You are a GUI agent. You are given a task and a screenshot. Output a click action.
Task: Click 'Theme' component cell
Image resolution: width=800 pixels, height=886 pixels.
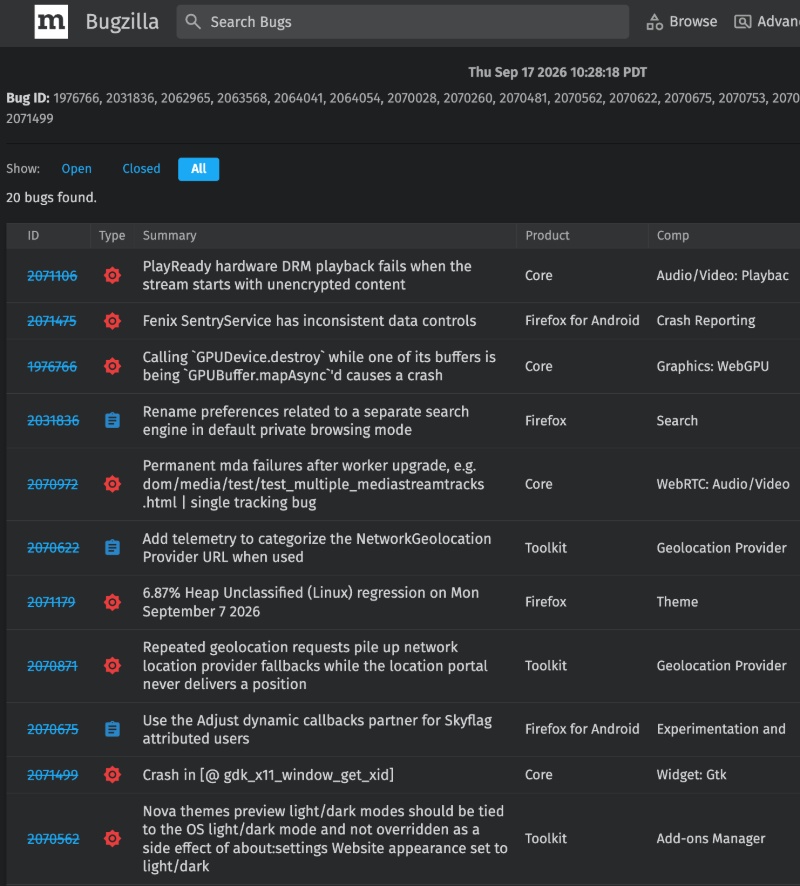click(677, 602)
